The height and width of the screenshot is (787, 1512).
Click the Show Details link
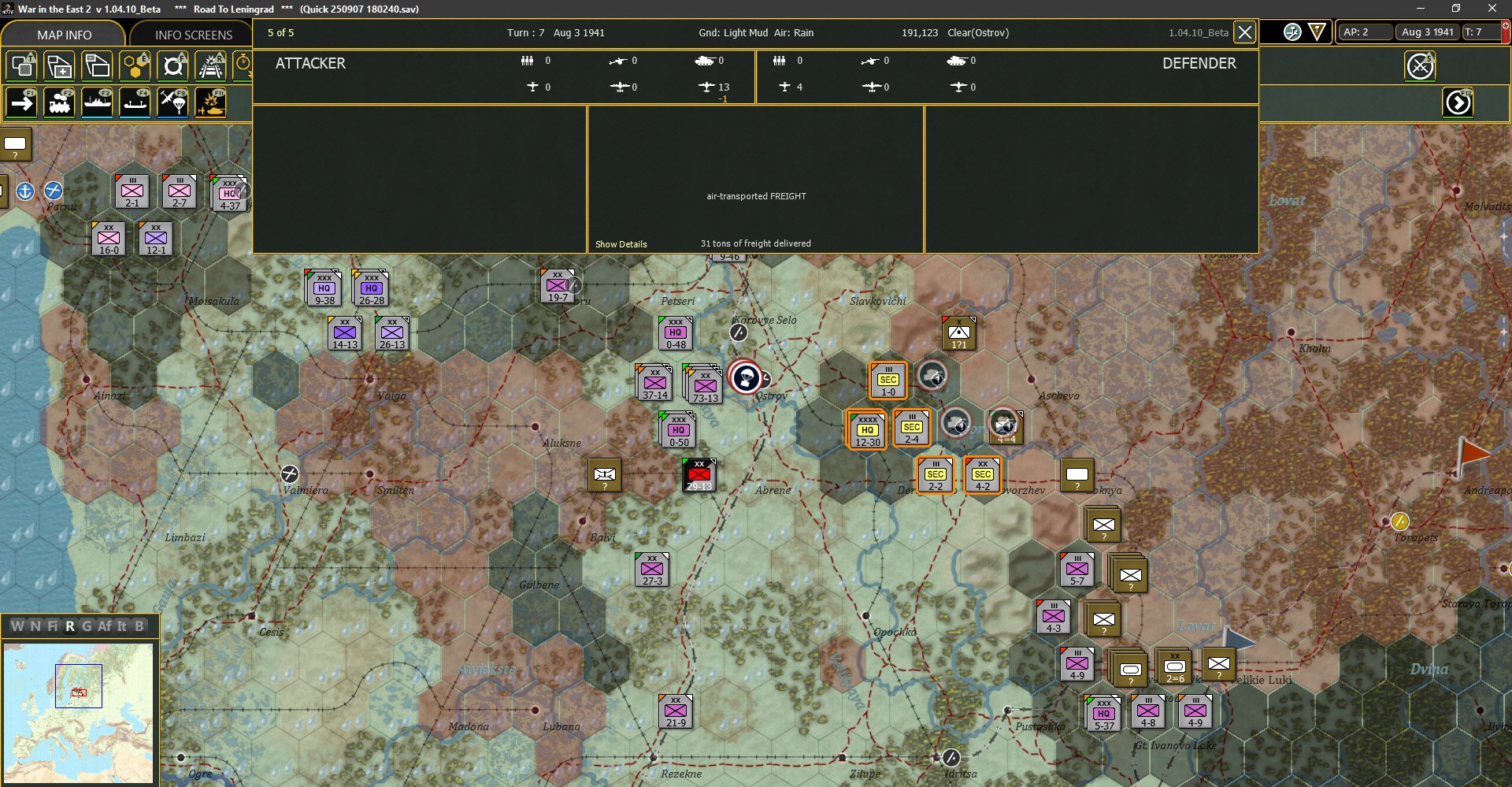pyautogui.click(x=621, y=244)
